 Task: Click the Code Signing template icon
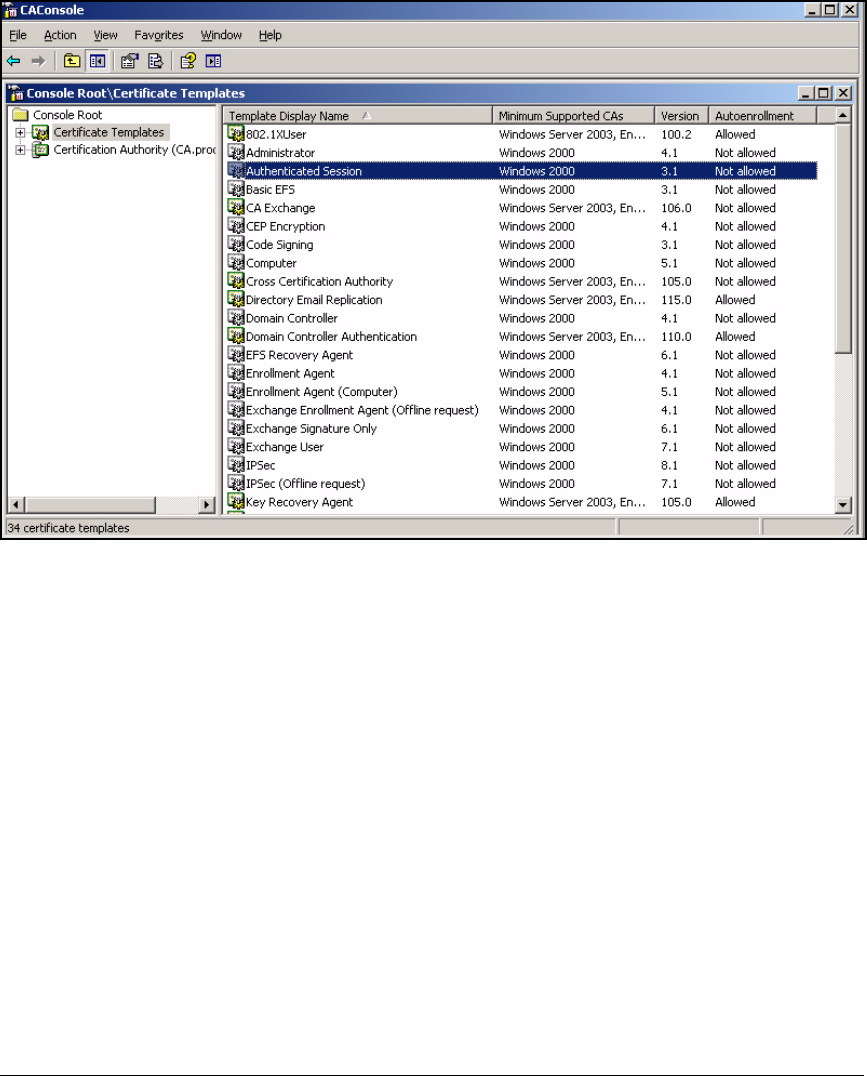click(x=236, y=244)
